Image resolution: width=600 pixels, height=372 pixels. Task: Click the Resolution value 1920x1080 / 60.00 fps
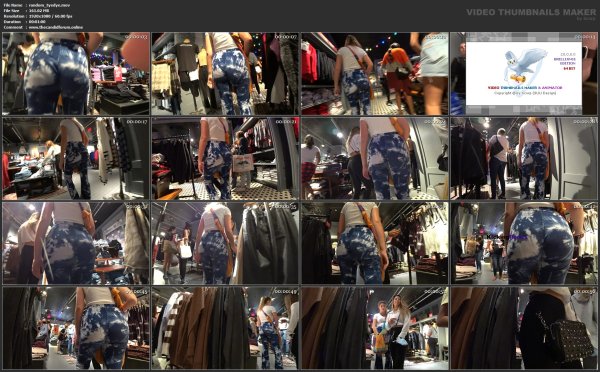51,16
